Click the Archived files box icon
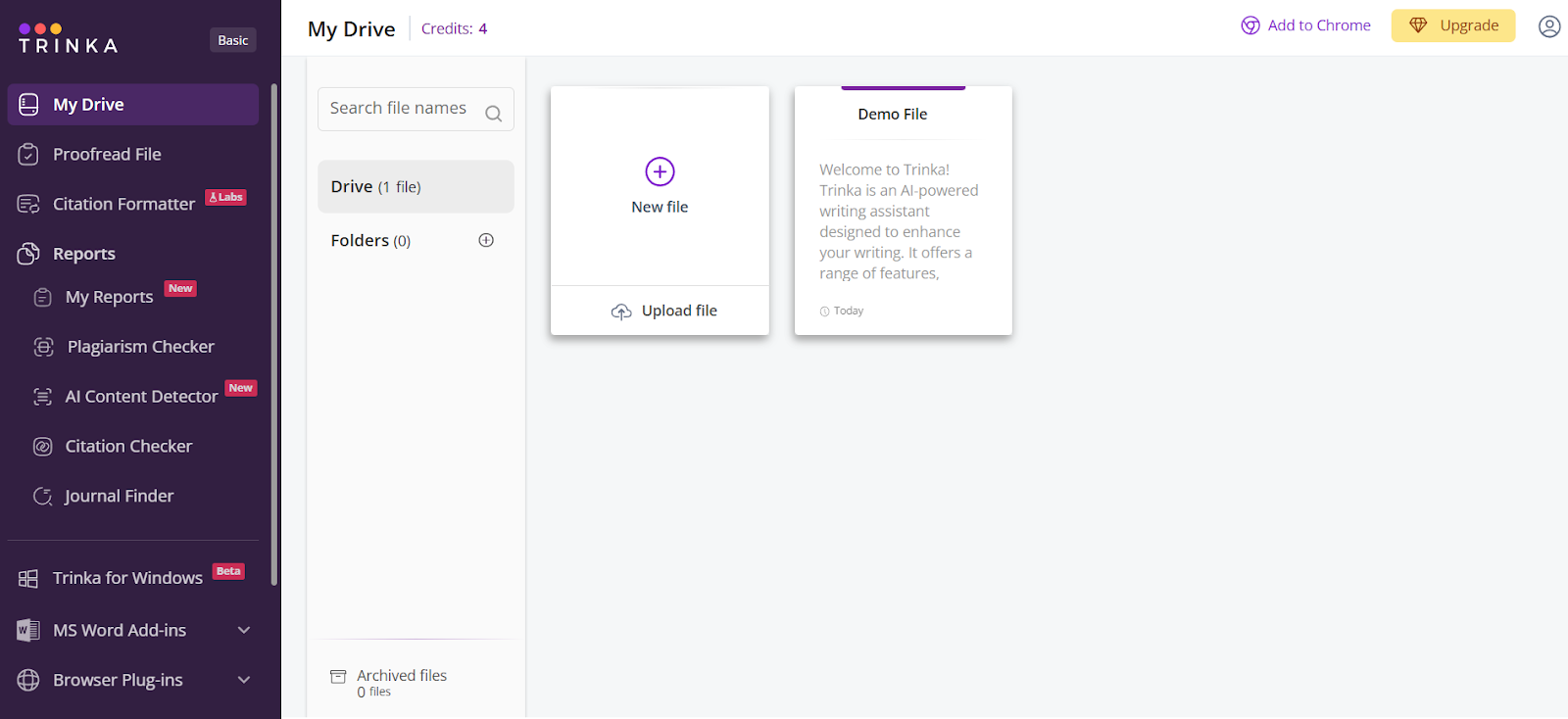 pos(338,676)
